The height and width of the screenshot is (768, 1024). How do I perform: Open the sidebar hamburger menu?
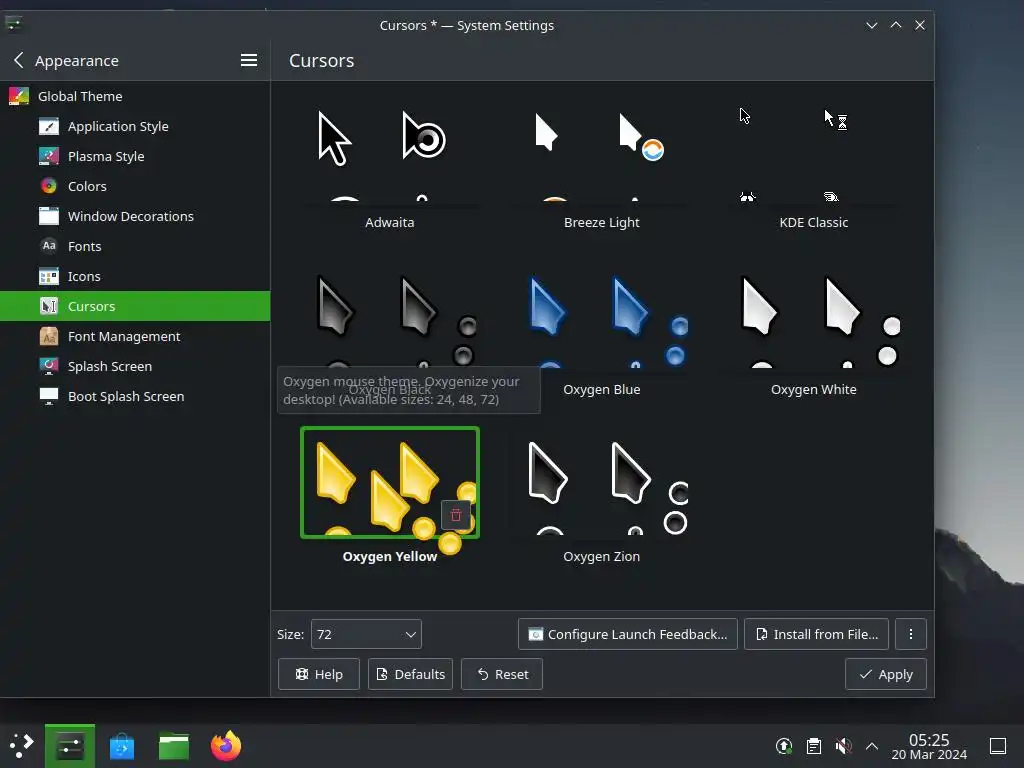[x=249, y=60]
